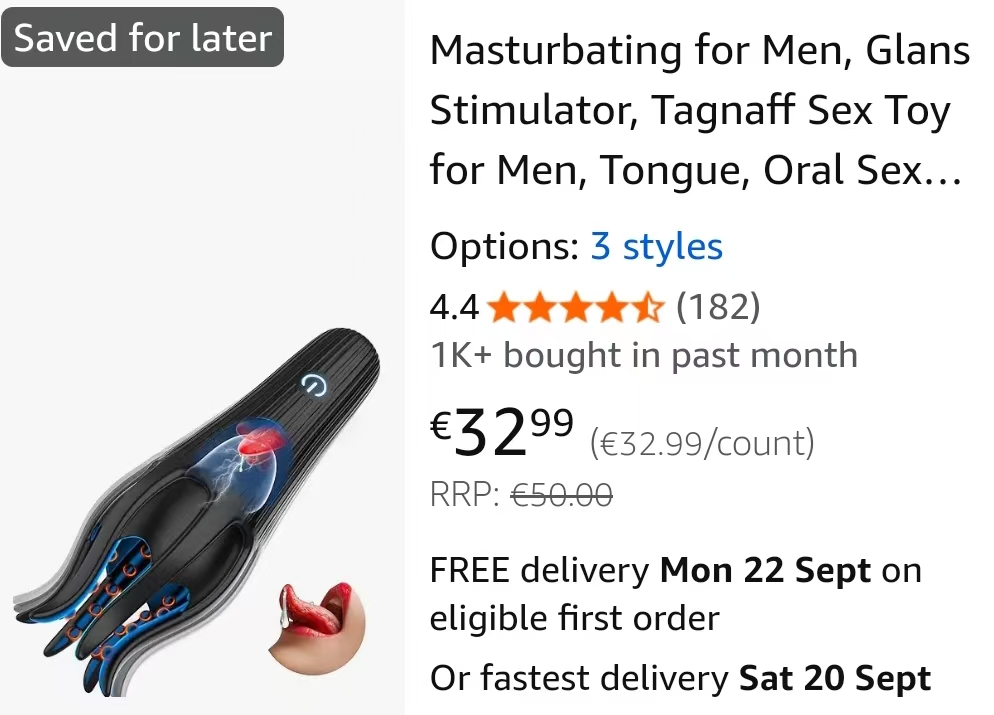This screenshot has height=715, width=994.
Task: Click the Saved for later badge
Action: 143,37
